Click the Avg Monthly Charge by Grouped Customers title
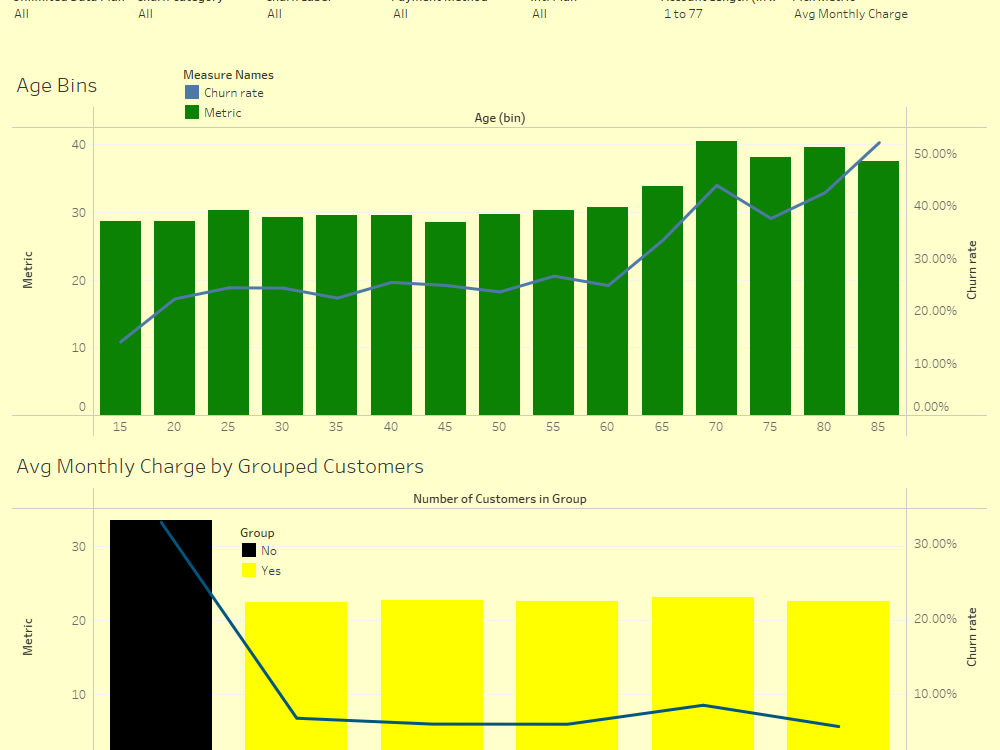Image resolution: width=1000 pixels, height=750 pixels. (221, 466)
